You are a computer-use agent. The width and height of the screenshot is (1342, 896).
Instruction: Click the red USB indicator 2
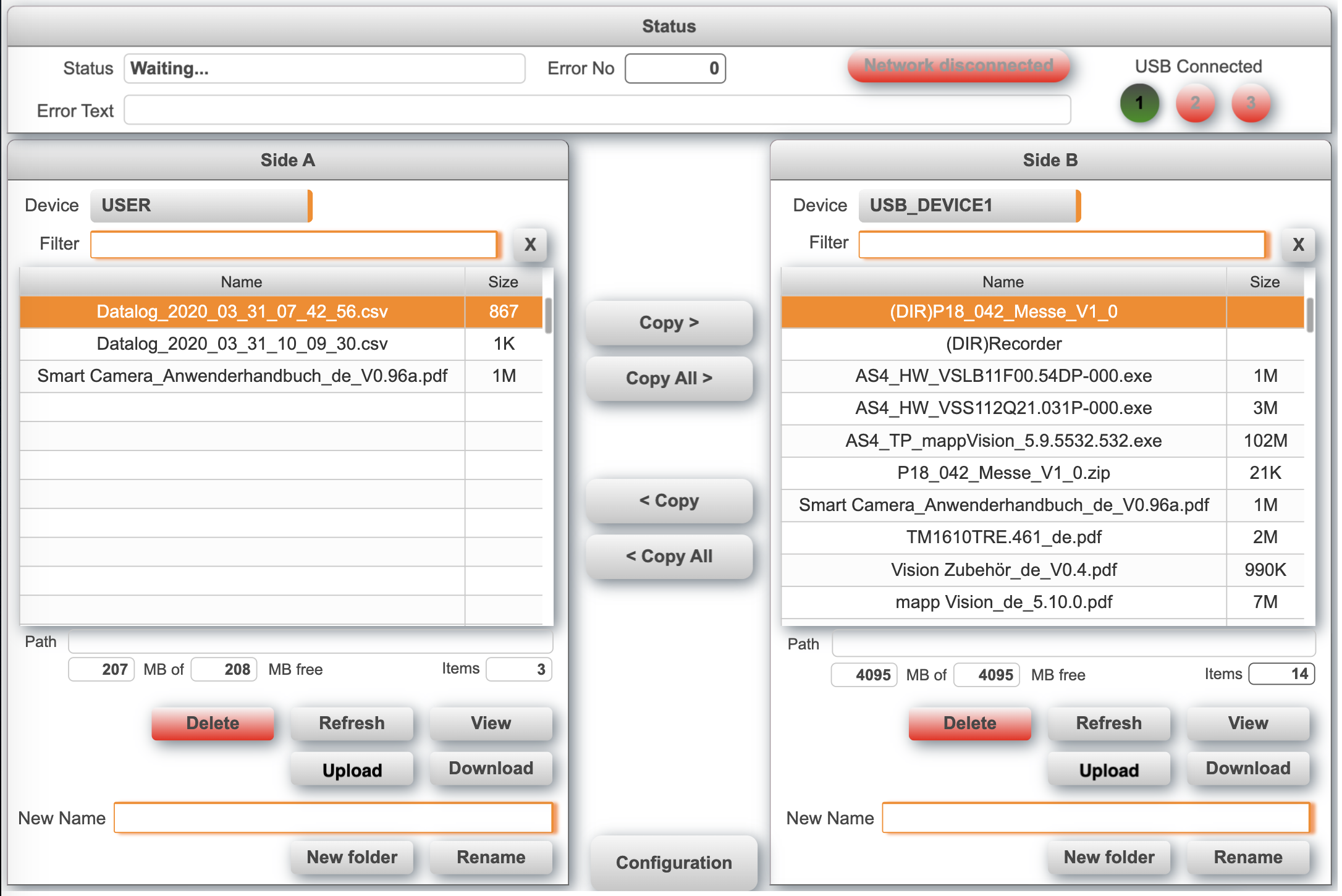pos(1195,103)
